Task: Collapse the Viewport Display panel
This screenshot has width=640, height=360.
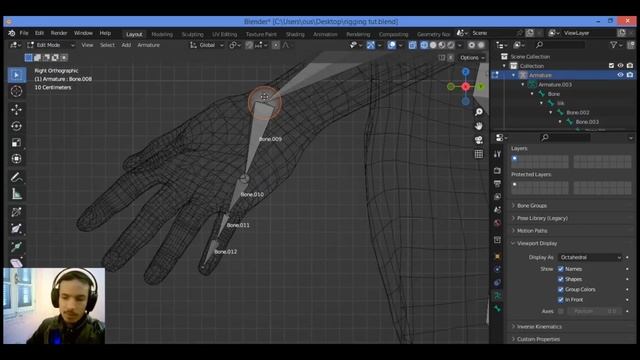Action: click(537, 243)
